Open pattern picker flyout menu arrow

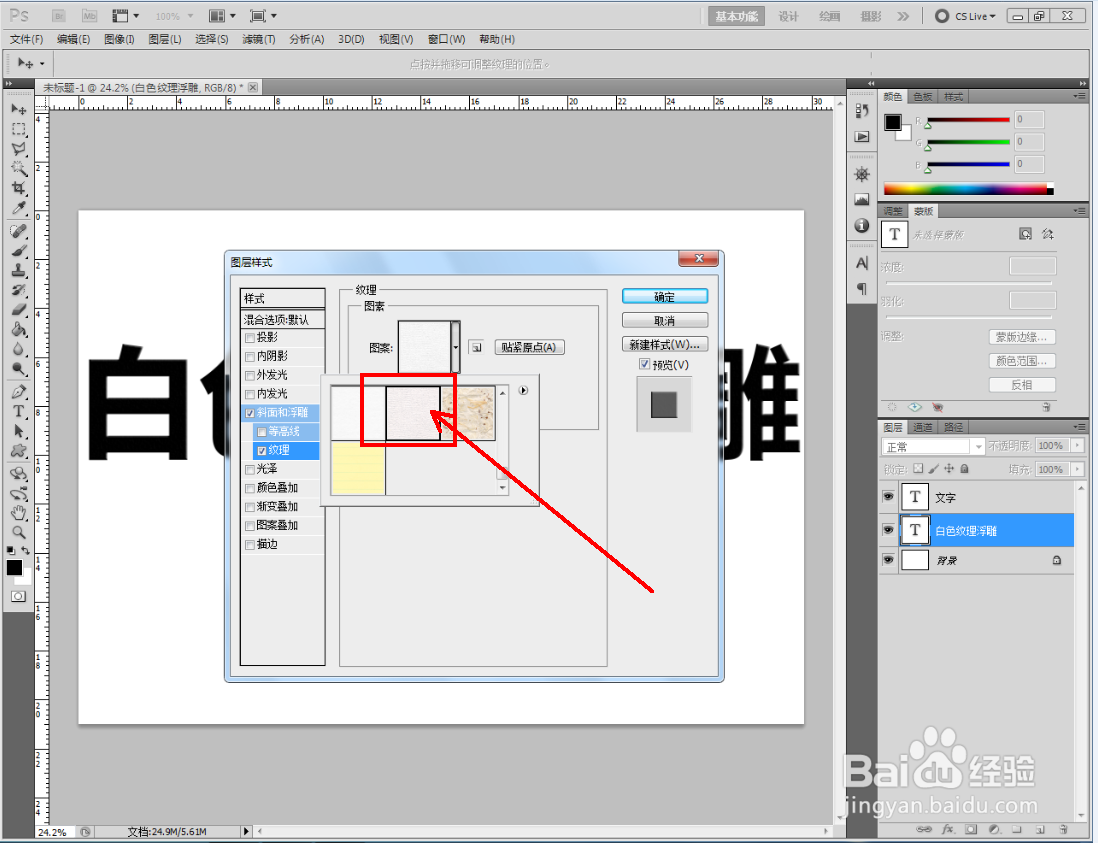523,391
